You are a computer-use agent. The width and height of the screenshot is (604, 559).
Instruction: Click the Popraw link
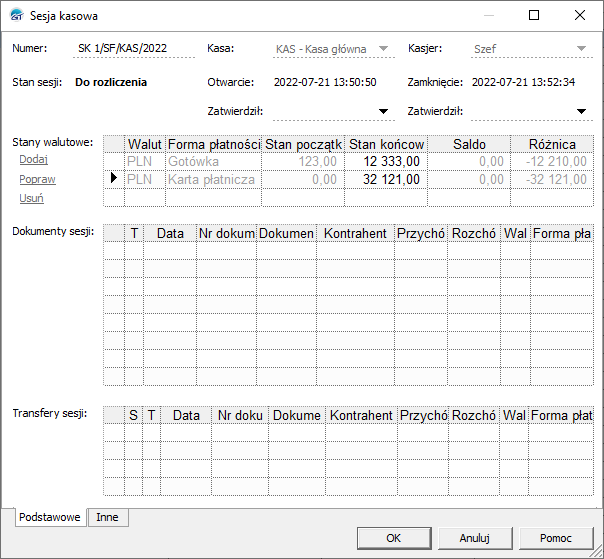(37, 179)
